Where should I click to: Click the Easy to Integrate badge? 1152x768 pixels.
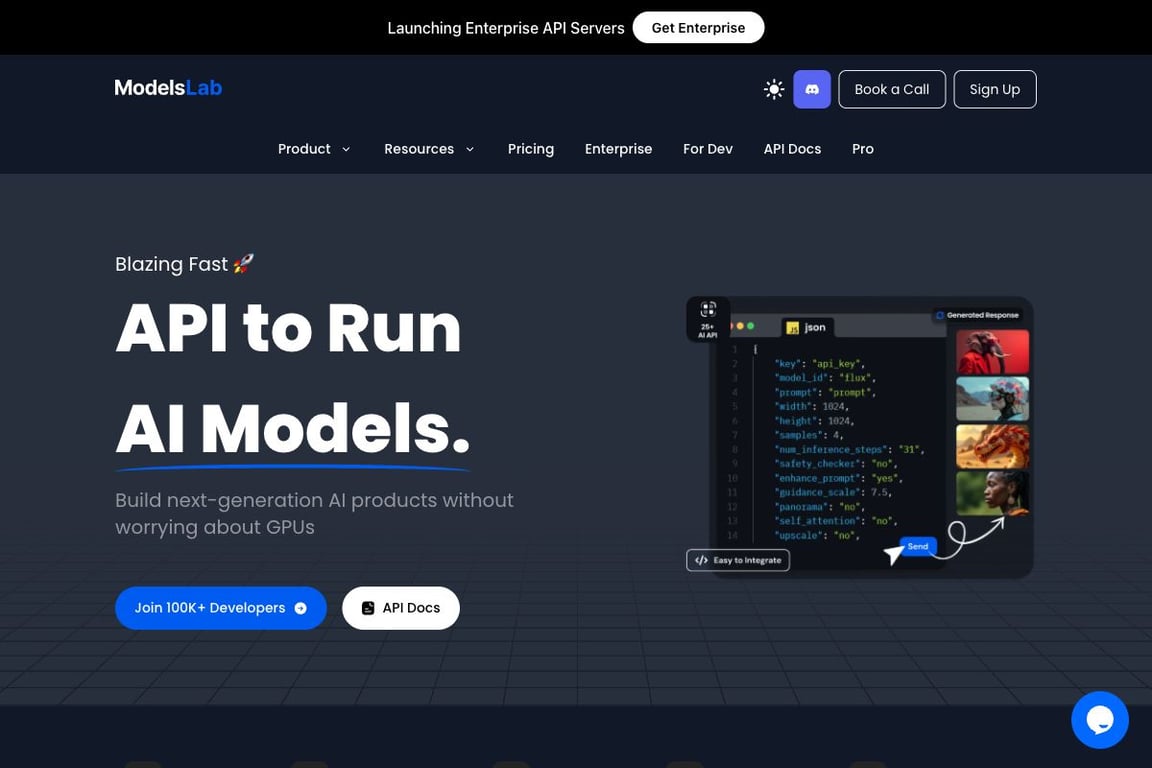[x=738, y=560]
